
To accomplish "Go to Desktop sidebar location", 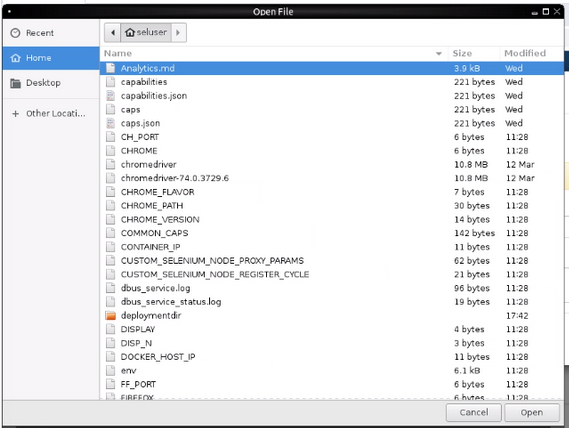I will [51, 83].
